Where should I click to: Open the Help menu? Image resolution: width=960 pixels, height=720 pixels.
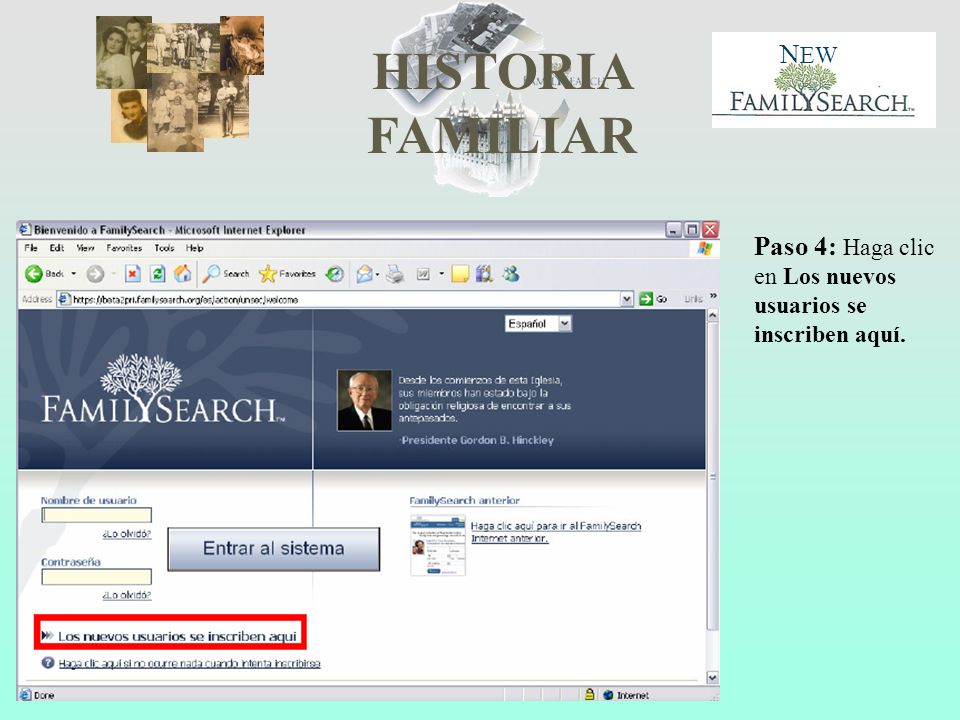195,248
